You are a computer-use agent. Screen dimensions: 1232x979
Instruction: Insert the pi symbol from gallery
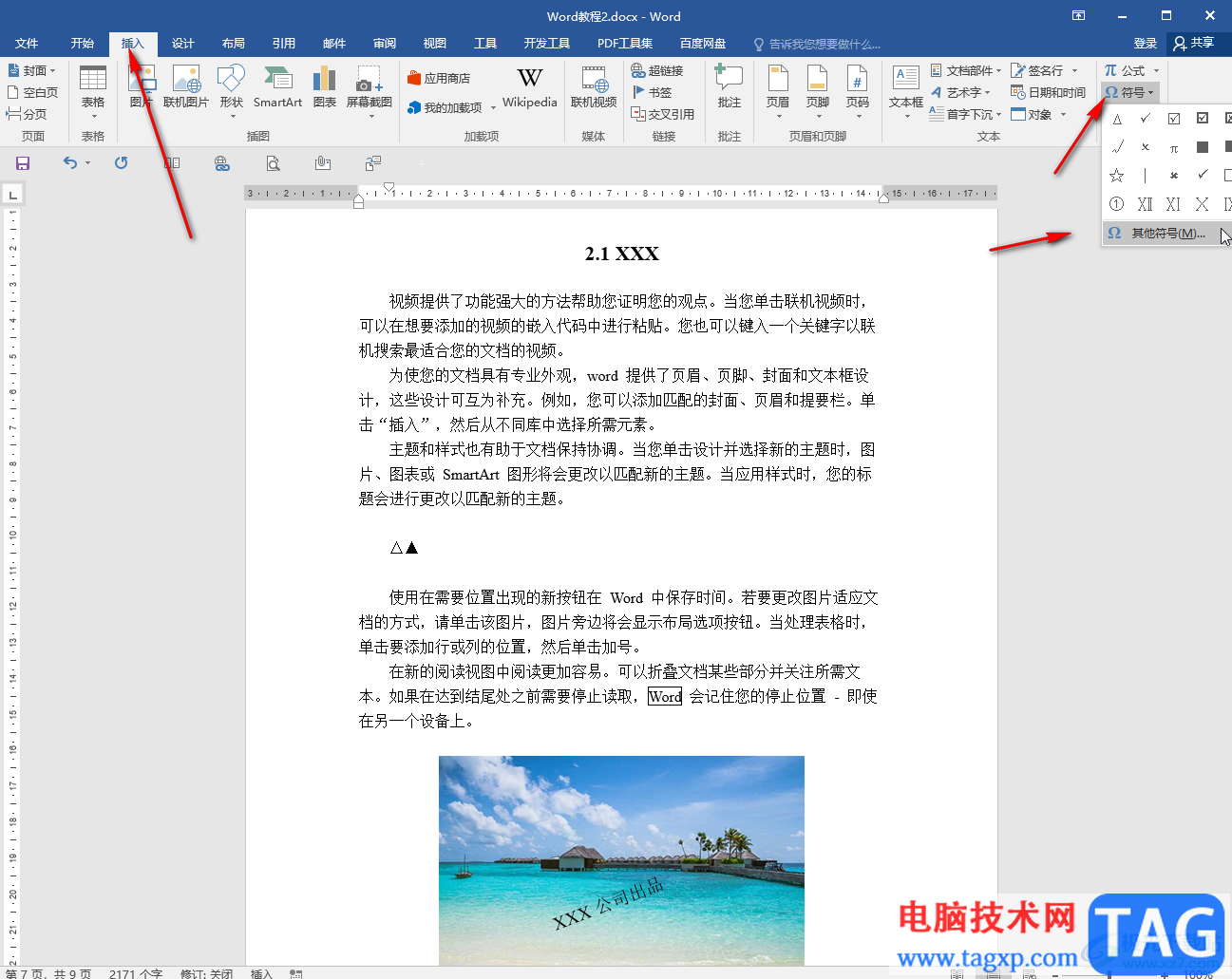point(1174,147)
